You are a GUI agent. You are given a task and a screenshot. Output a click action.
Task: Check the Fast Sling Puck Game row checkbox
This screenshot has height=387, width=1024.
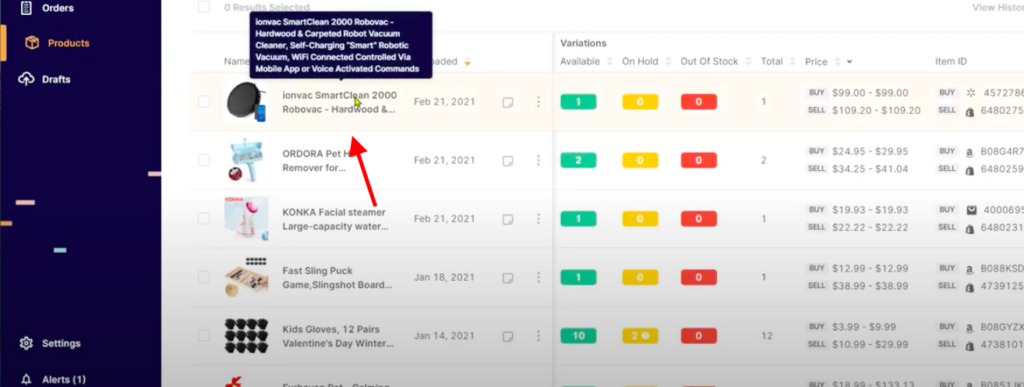204,277
